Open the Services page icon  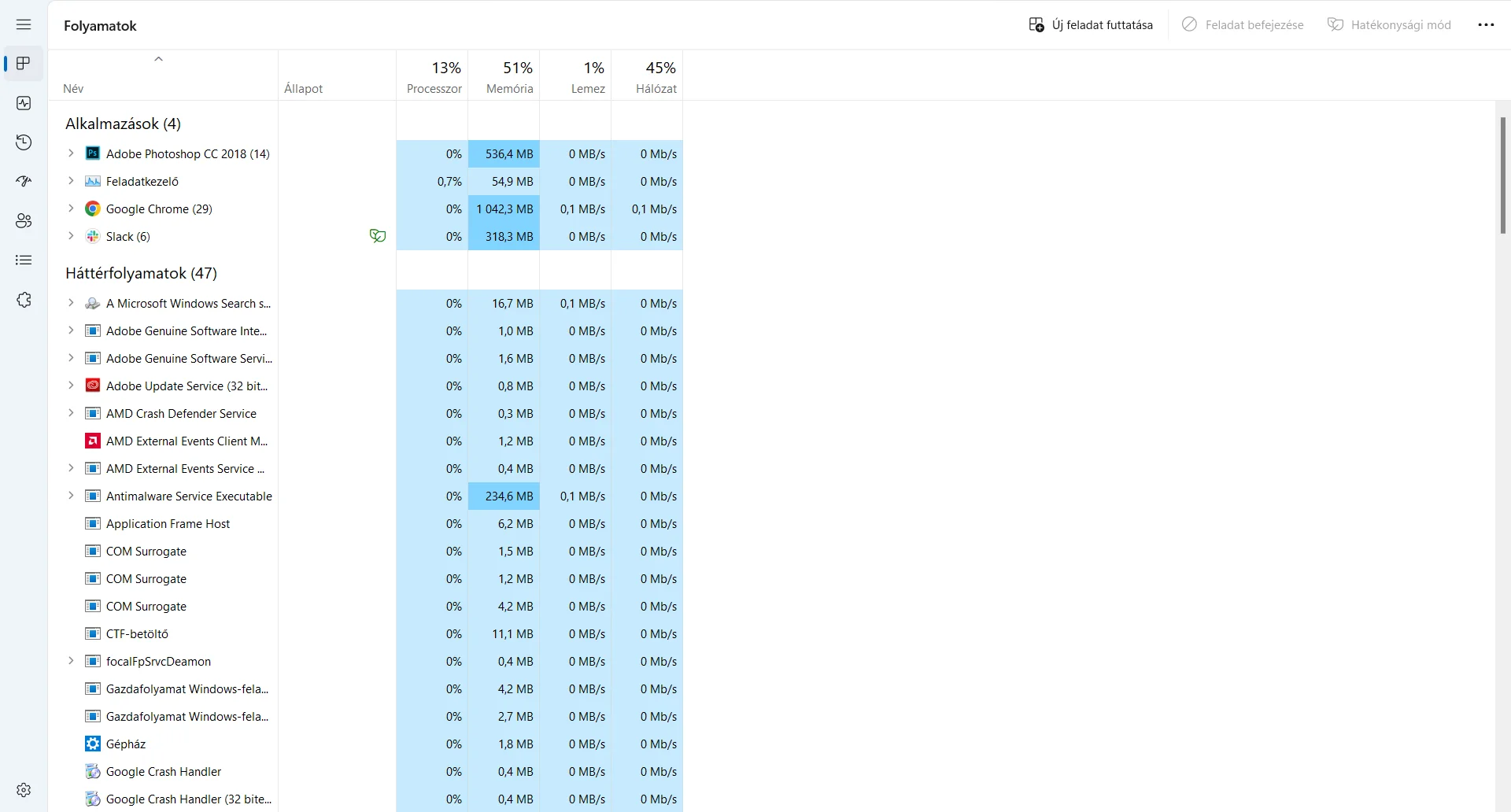pyautogui.click(x=24, y=300)
